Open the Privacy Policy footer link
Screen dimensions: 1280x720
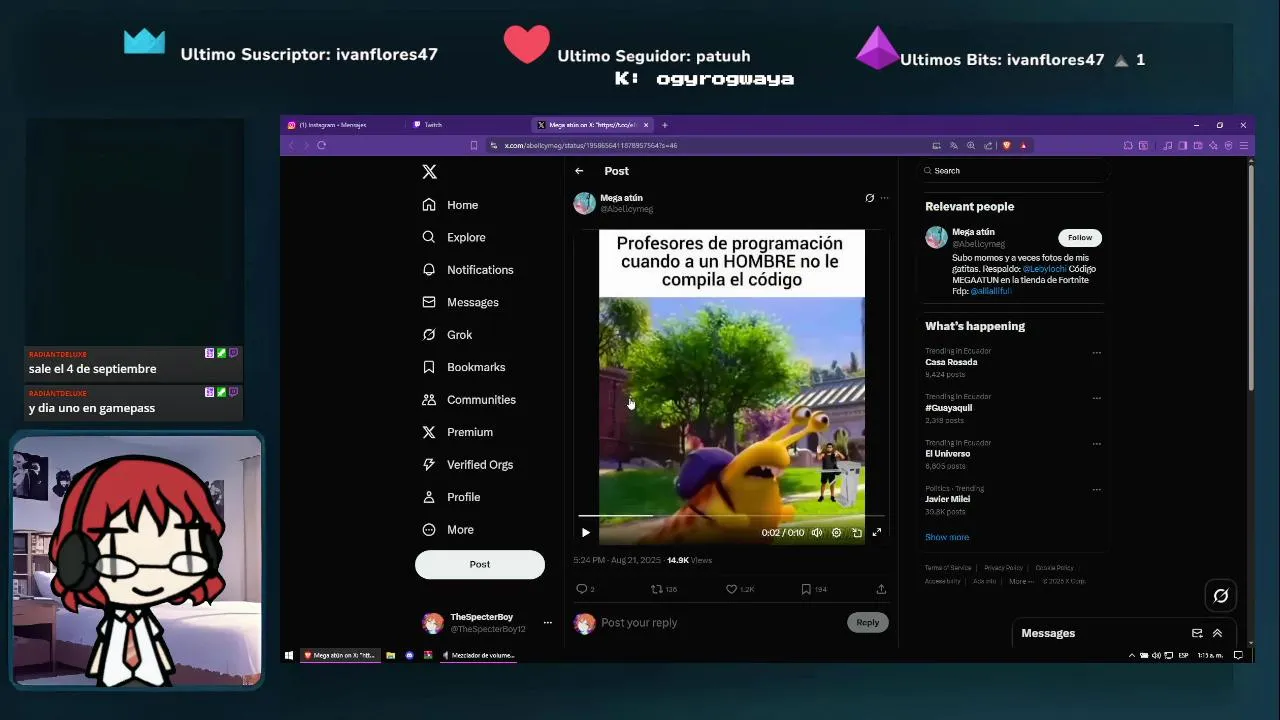[x=1003, y=568]
